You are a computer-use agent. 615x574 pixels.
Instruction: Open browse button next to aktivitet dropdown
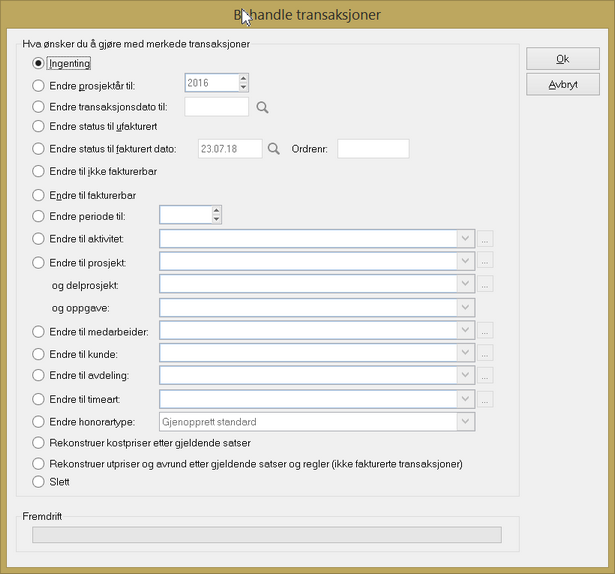coord(485,239)
